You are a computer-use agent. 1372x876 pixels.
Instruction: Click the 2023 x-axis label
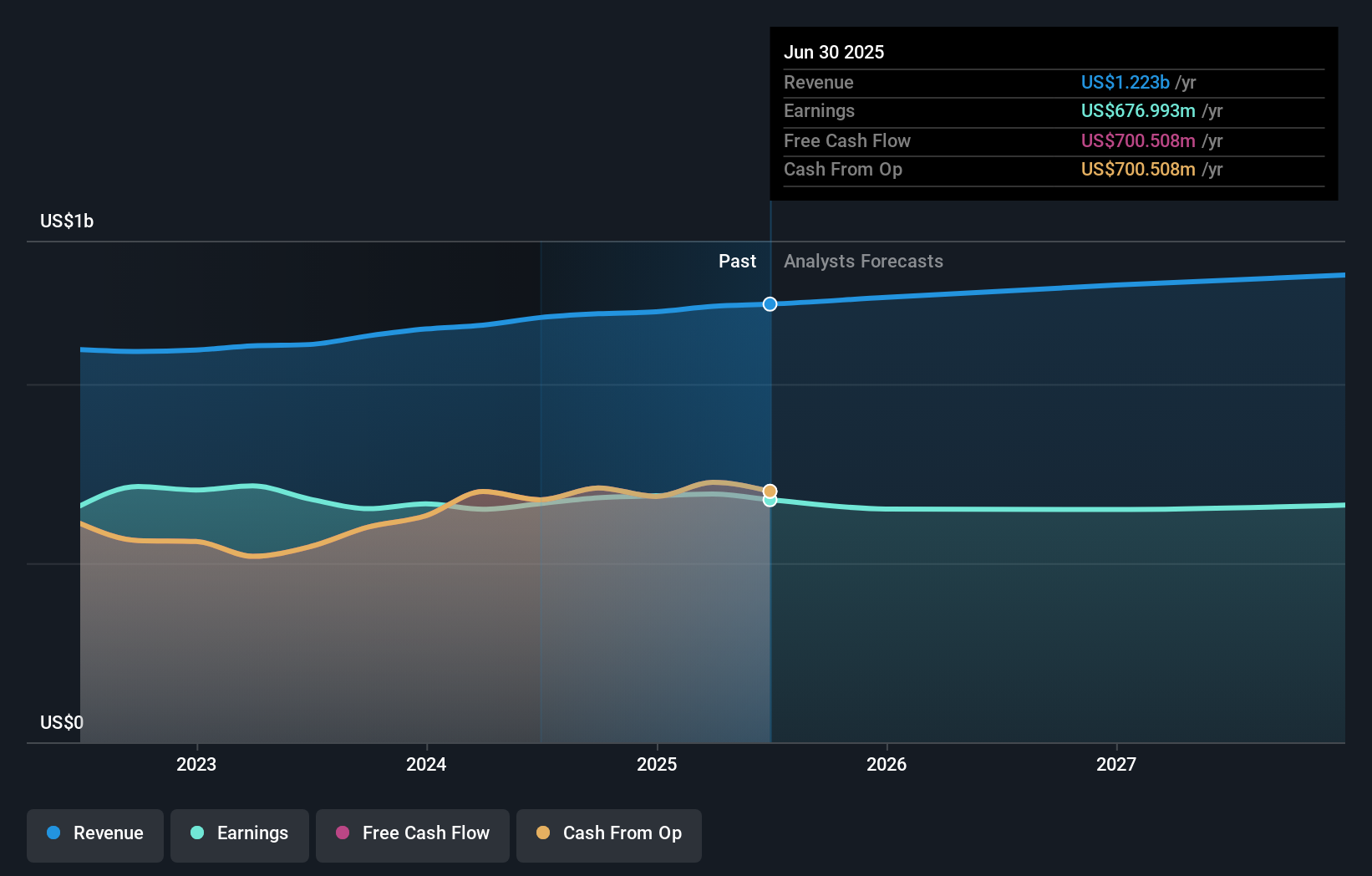(196, 764)
